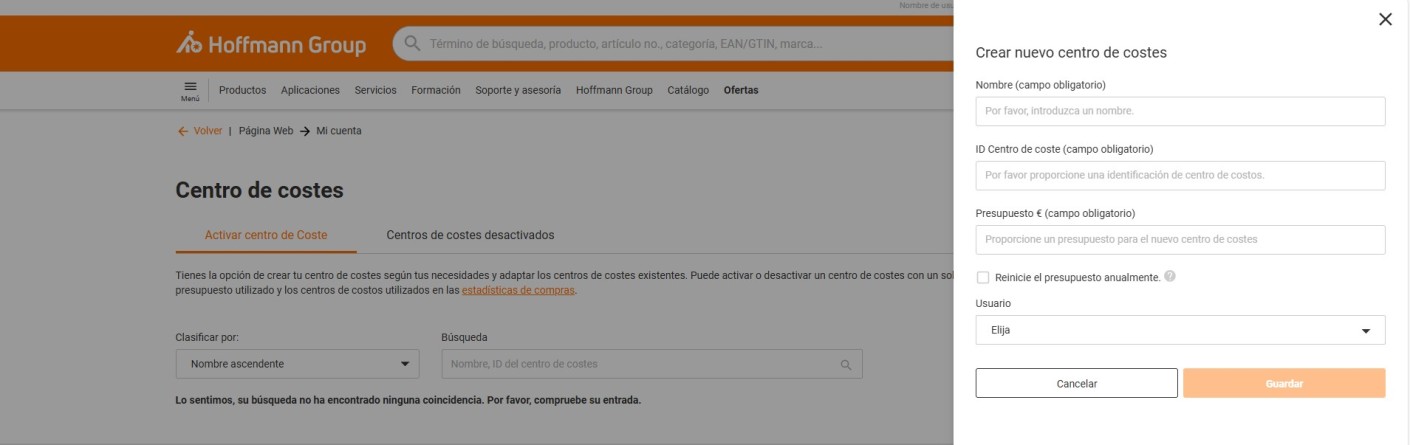
Task: Open the hamburger Menú icon
Action: tap(189, 91)
